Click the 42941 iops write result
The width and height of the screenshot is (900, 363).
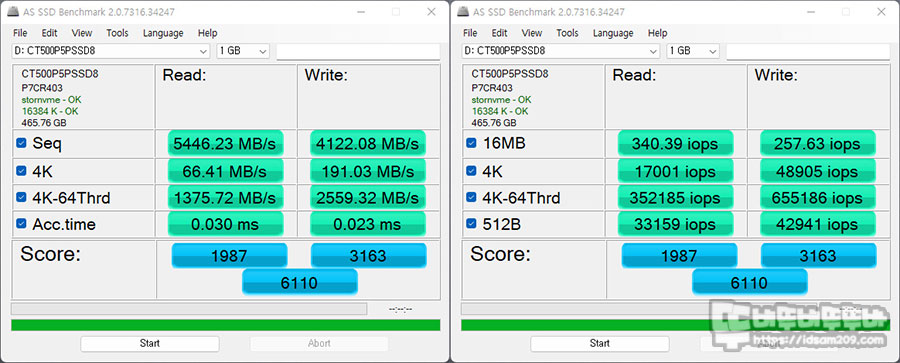[x=818, y=224]
